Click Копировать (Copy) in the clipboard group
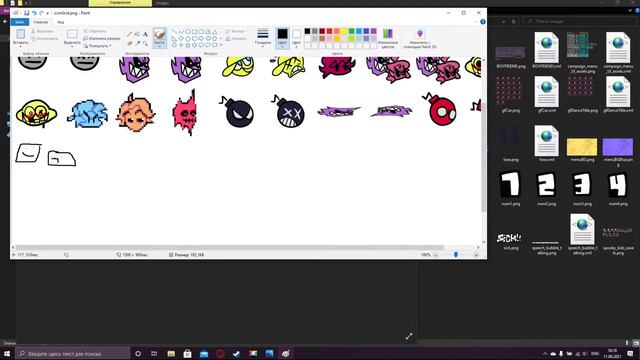Viewport: 640px width, 360px height. pos(45,38)
